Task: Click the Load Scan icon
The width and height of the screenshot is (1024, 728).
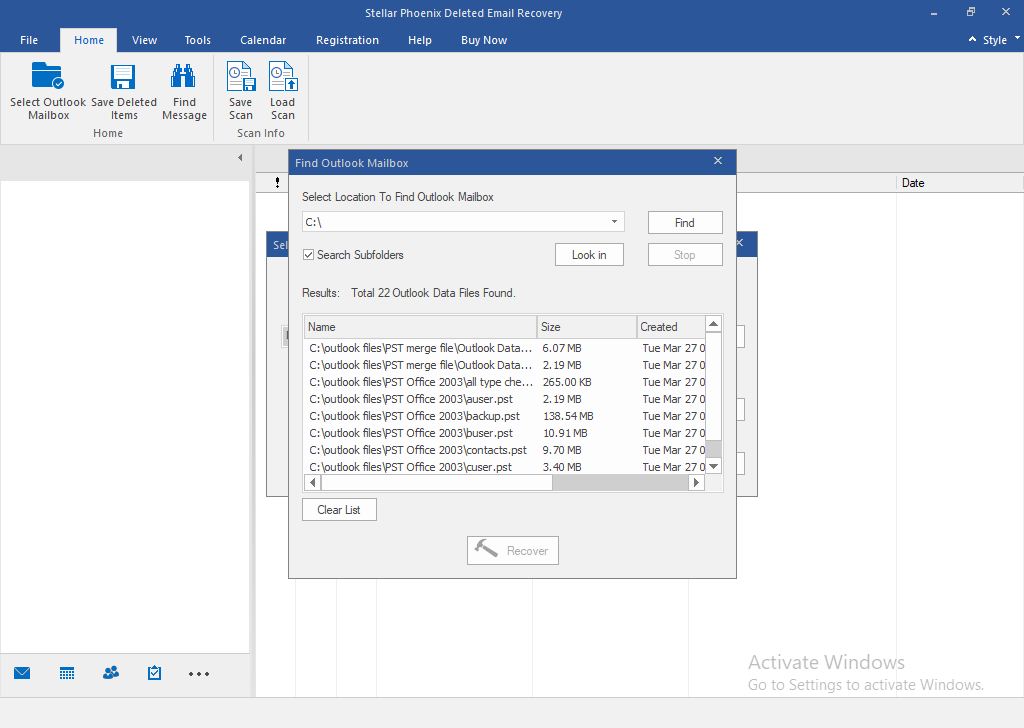Action: tap(283, 76)
